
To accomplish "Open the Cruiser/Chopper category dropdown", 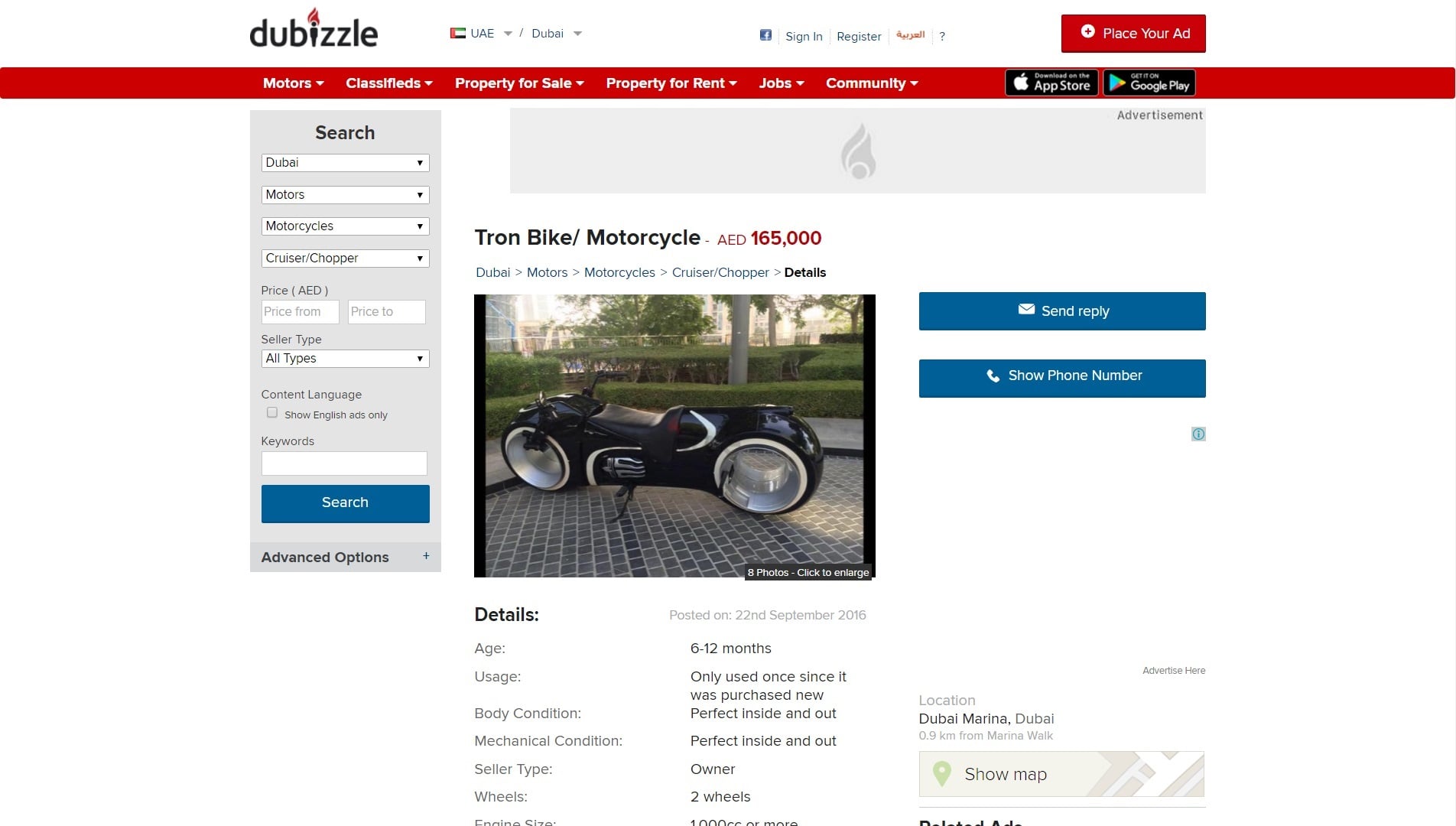I will click(x=345, y=259).
